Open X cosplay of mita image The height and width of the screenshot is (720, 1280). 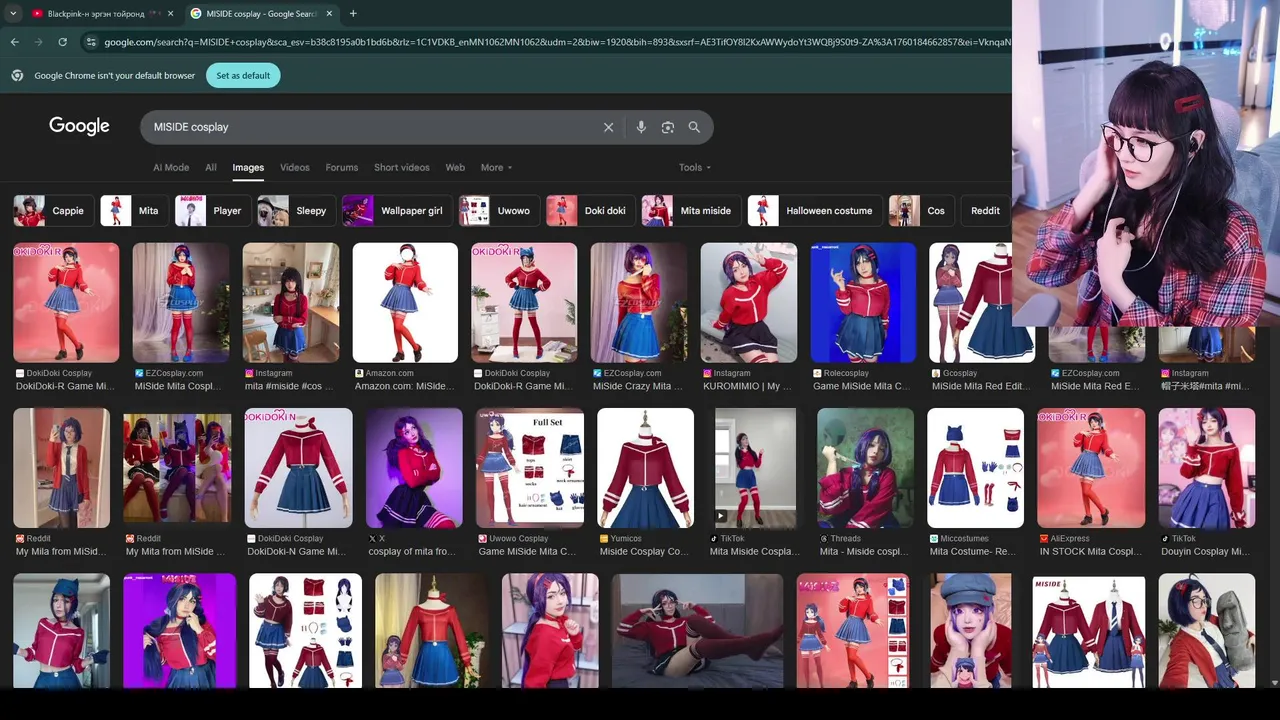(x=414, y=467)
